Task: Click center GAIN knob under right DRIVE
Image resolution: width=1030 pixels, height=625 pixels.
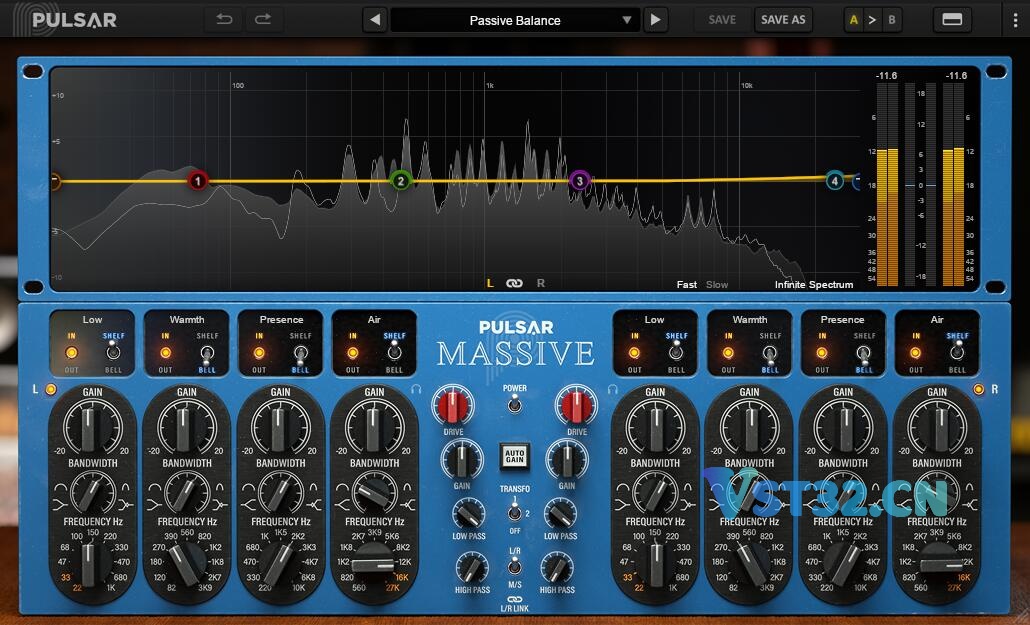Action: pyautogui.click(x=567, y=460)
